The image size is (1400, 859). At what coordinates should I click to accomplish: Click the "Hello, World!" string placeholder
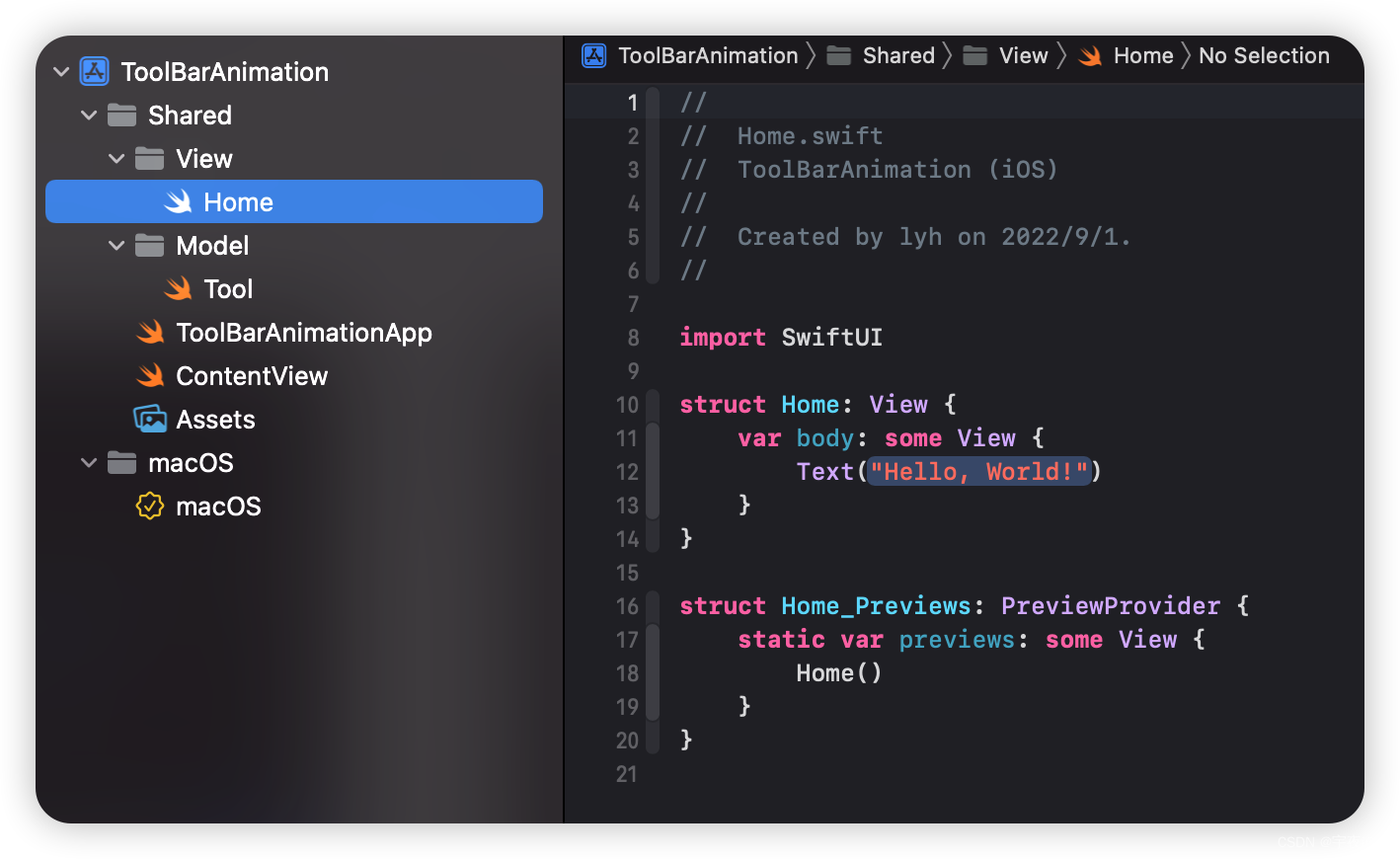tap(979, 471)
